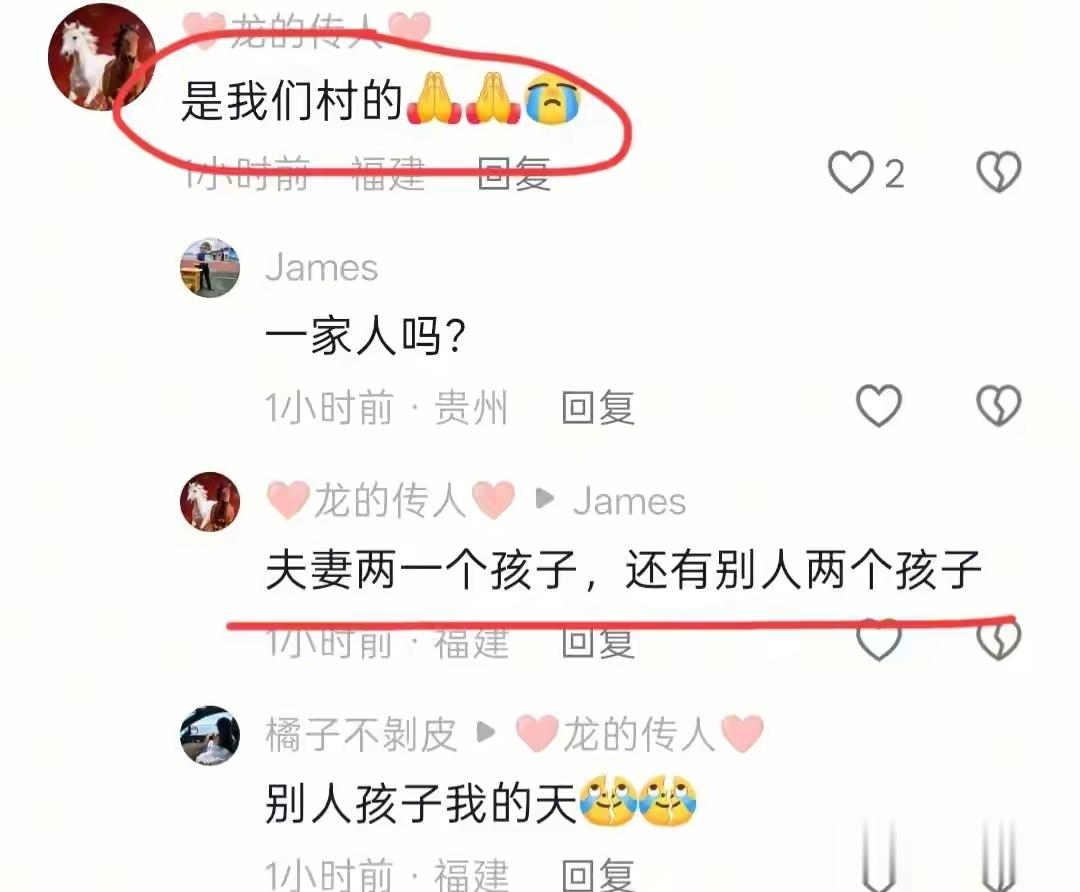This screenshot has width=1080, height=892.
Task: Like James's comment asking 一家人吗
Action: (x=879, y=405)
